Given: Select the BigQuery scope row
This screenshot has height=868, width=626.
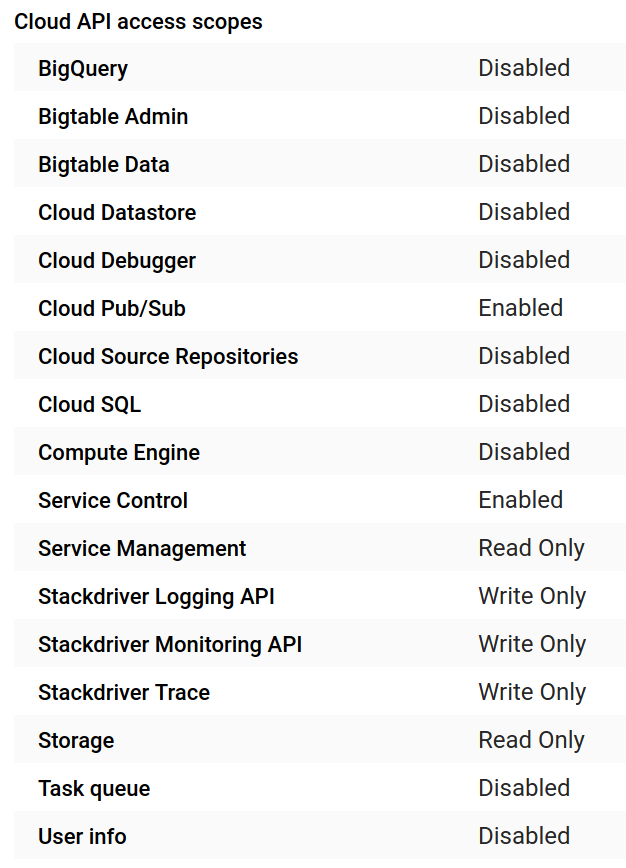Looking at the screenshot, I should point(320,68).
